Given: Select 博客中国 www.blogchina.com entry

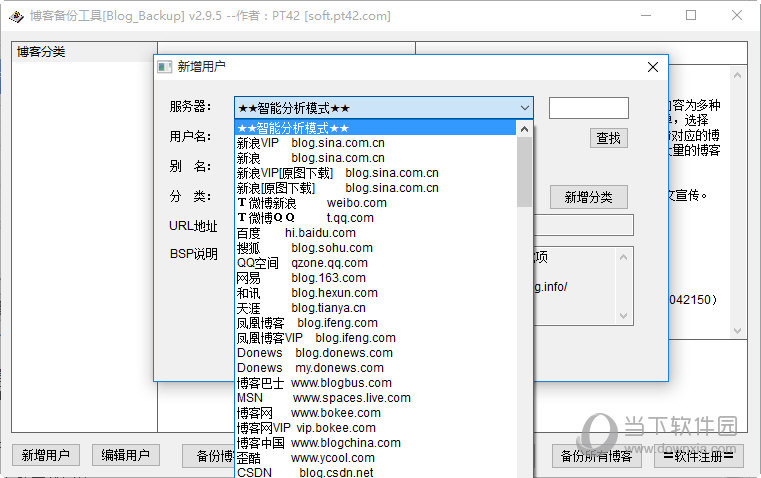Looking at the screenshot, I should pyautogui.click(x=375, y=443).
